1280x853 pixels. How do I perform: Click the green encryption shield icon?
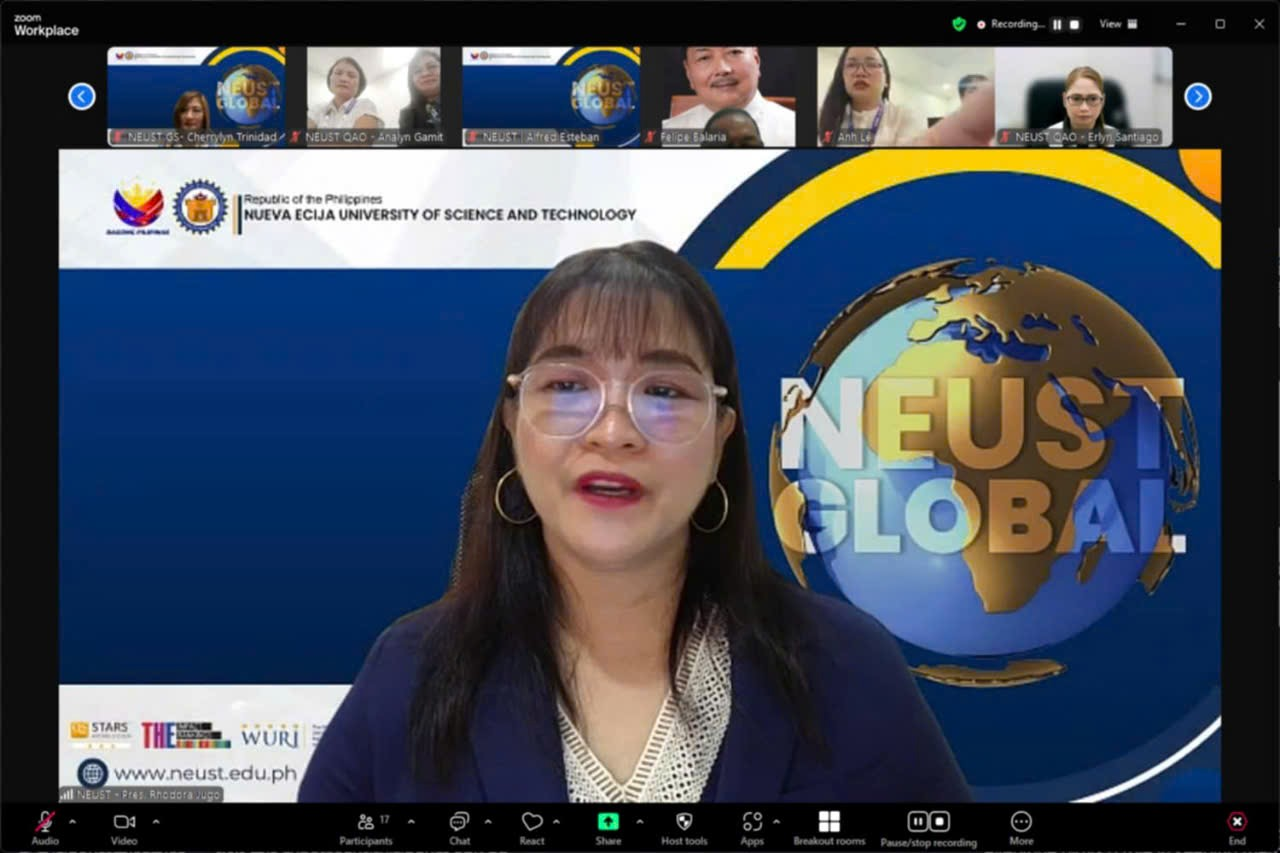[959, 24]
